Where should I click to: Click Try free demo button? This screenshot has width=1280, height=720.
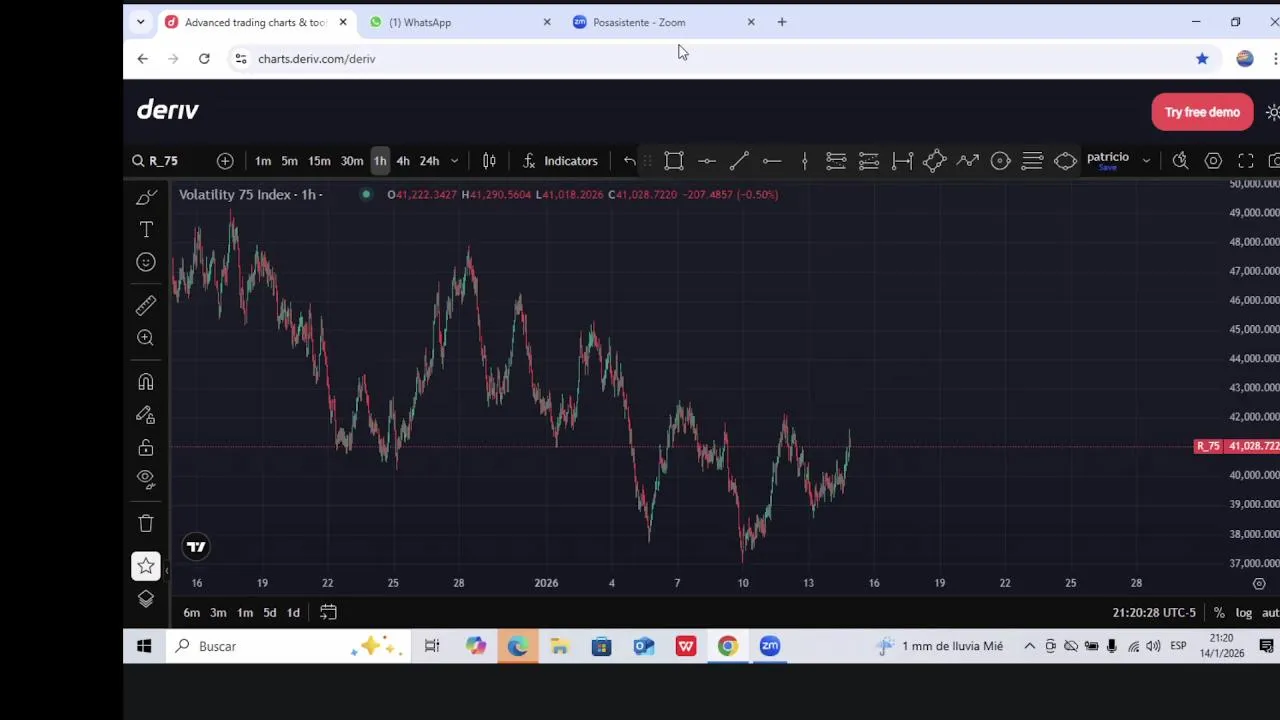pos(1202,112)
